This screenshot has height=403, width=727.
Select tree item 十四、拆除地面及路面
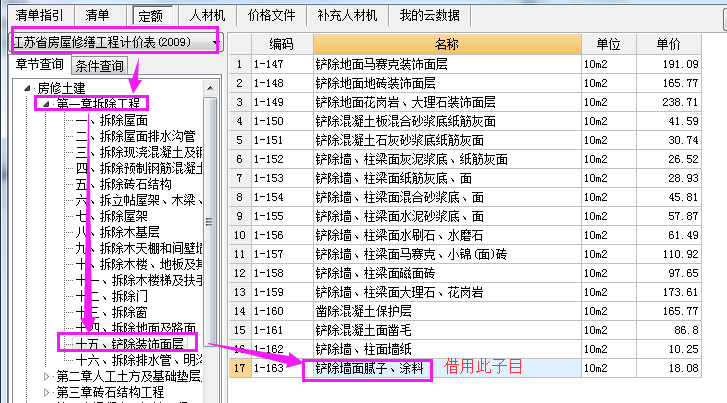coord(135,328)
